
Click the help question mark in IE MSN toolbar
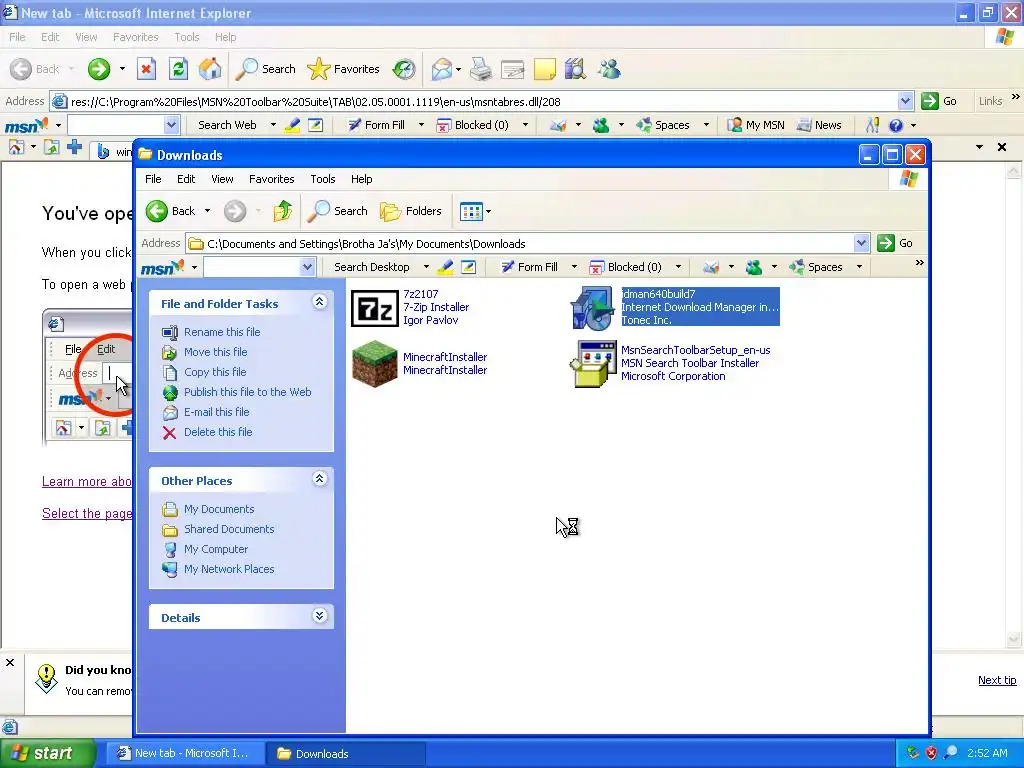pos(896,125)
